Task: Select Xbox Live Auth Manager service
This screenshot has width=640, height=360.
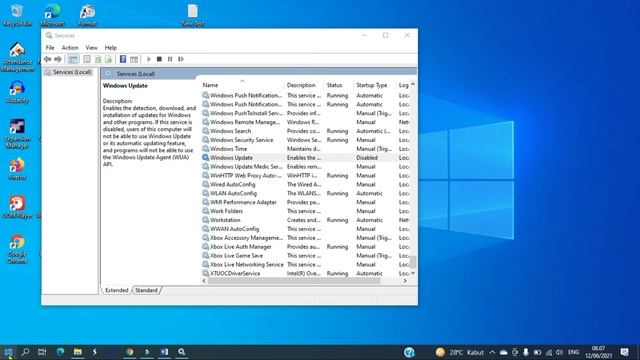Action: tap(306, 247)
